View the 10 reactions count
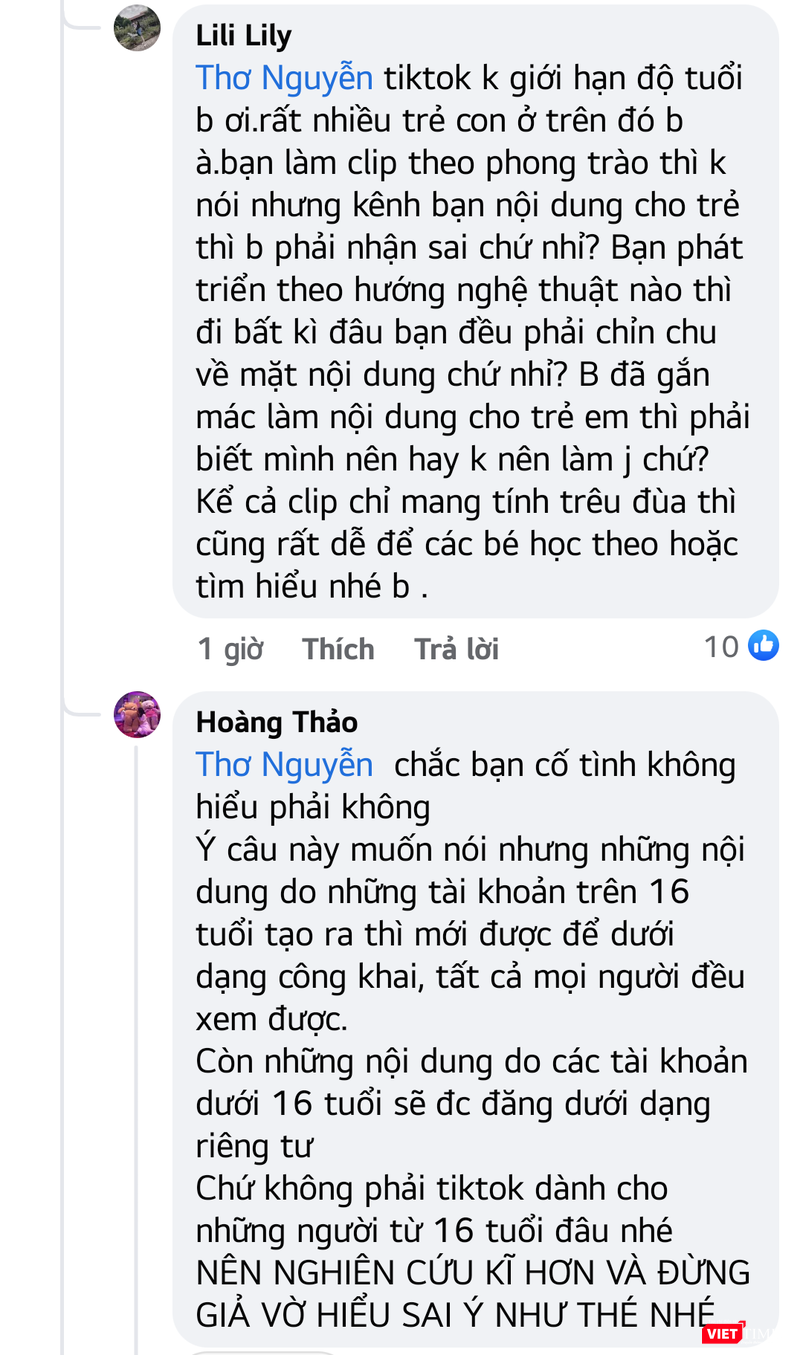Screen dimensions: 800x1355 point(722,646)
